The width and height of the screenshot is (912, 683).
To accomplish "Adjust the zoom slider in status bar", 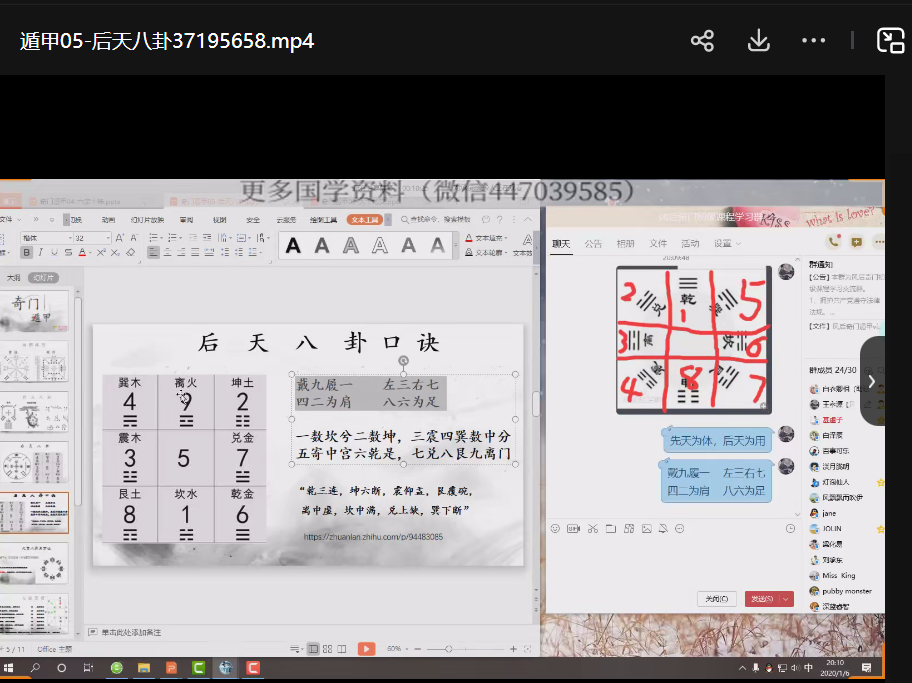I will tap(447, 649).
